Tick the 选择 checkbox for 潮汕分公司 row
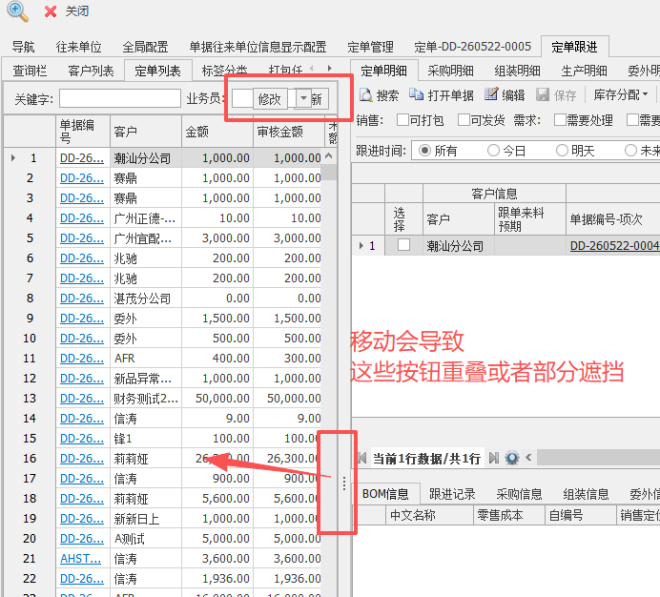Screen dimensions: 660x597 point(404,245)
